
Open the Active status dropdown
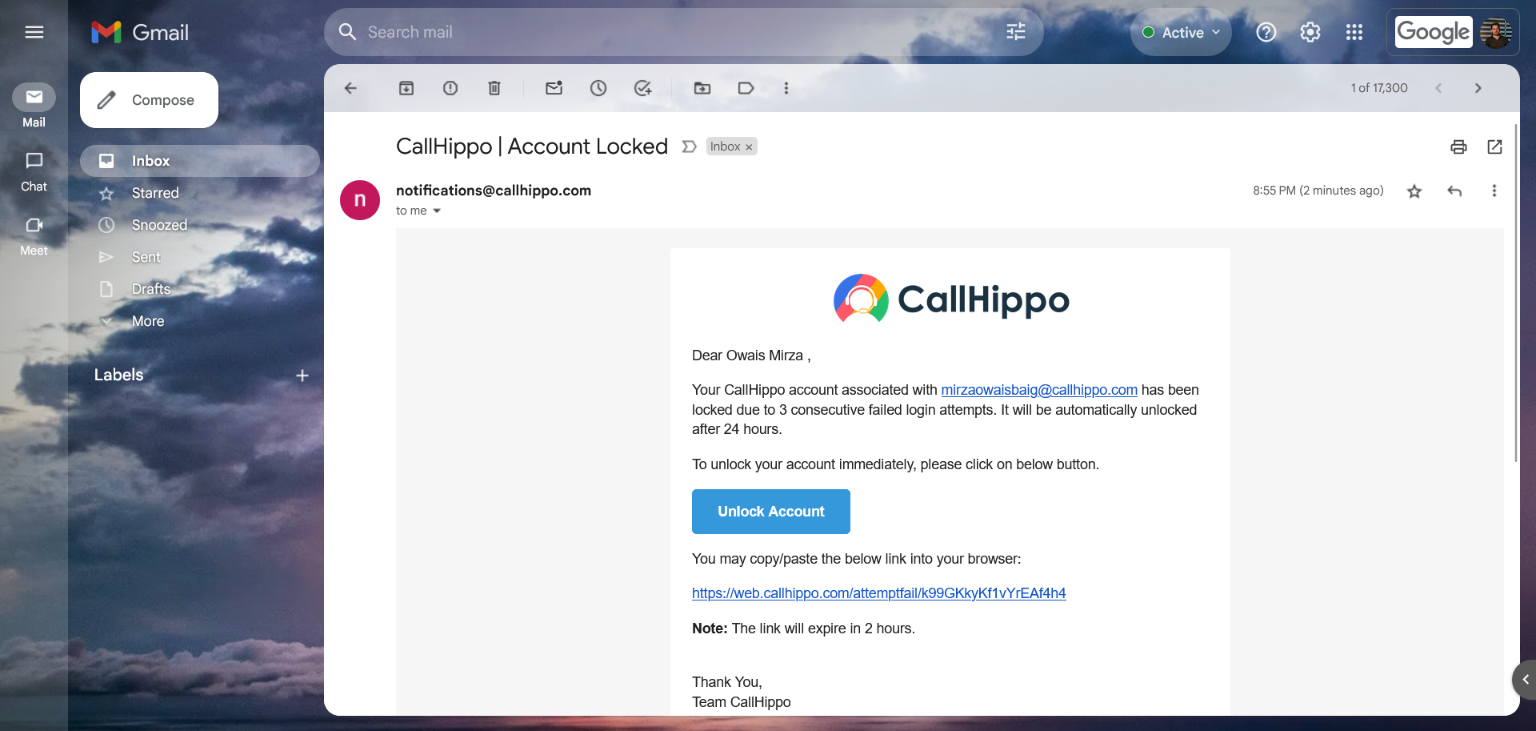(1182, 32)
